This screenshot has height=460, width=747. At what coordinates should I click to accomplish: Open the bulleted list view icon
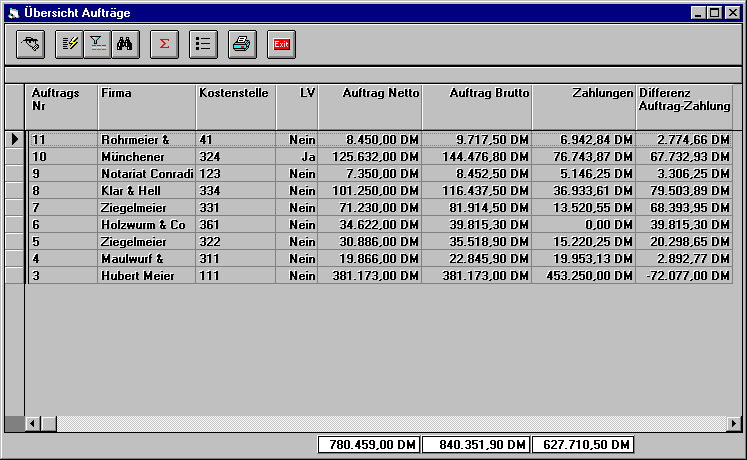tap(203, 44)
